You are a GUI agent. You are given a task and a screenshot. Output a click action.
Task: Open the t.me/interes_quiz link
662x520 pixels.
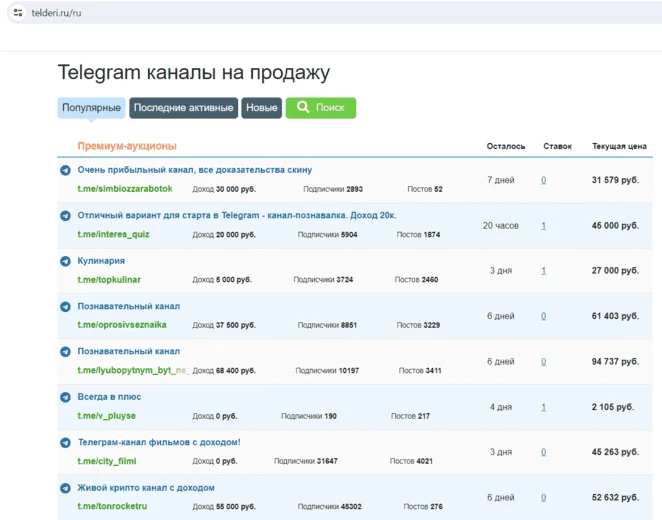tap(113, 234)
